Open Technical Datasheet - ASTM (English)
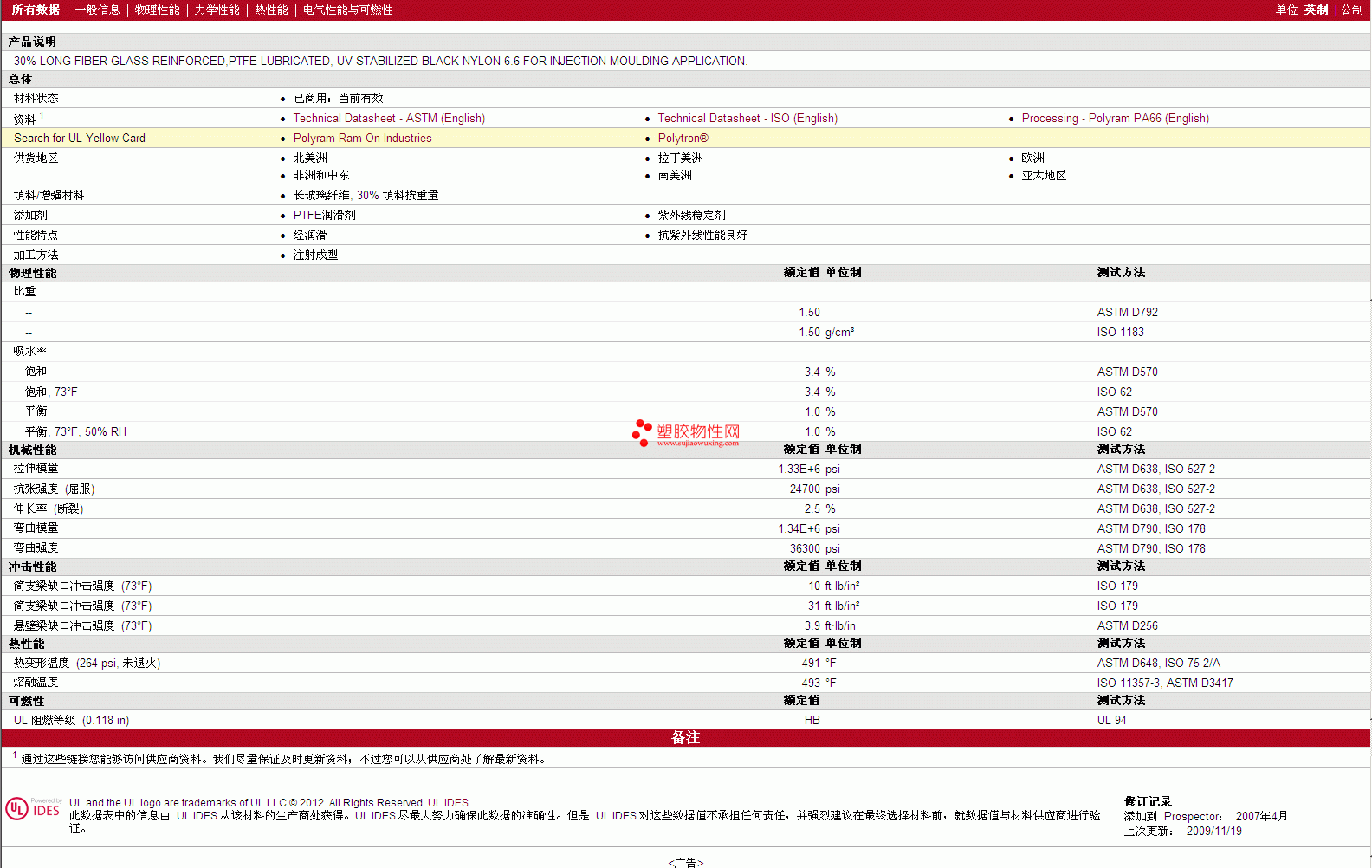This screenshot has height=868, width=1372. (x=389, y=119)
